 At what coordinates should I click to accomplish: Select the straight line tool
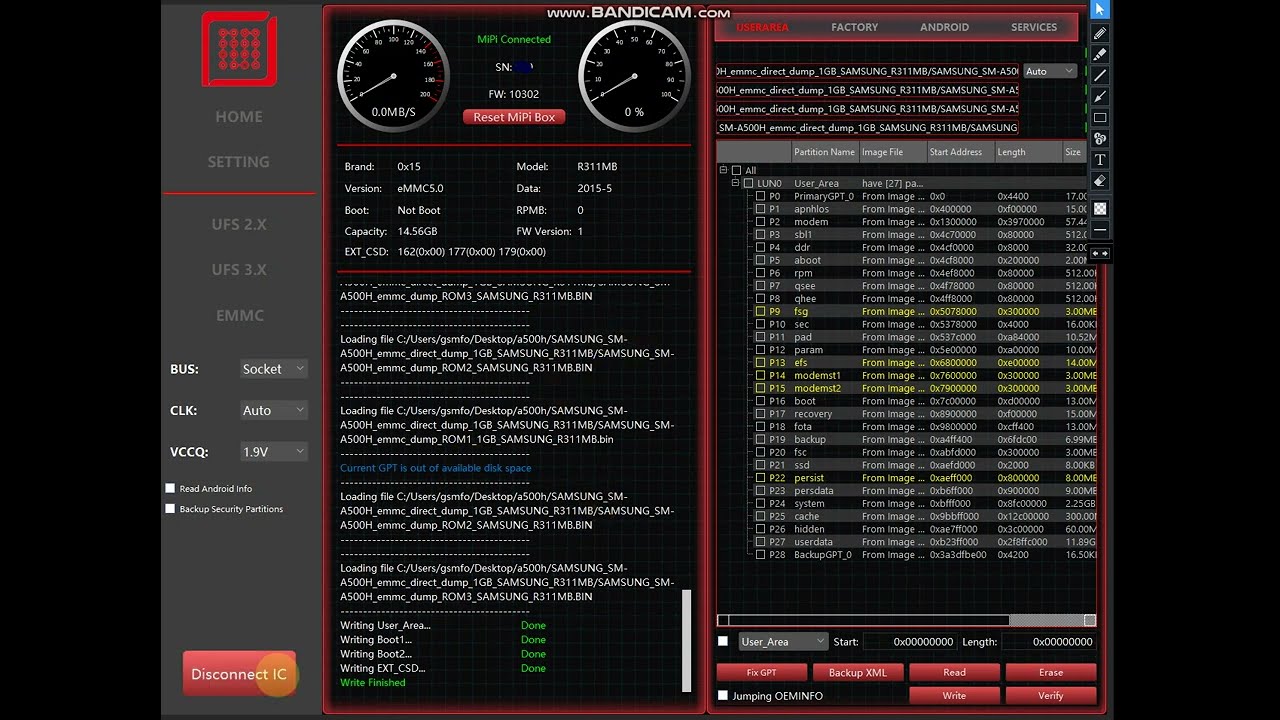point(1100,75)
